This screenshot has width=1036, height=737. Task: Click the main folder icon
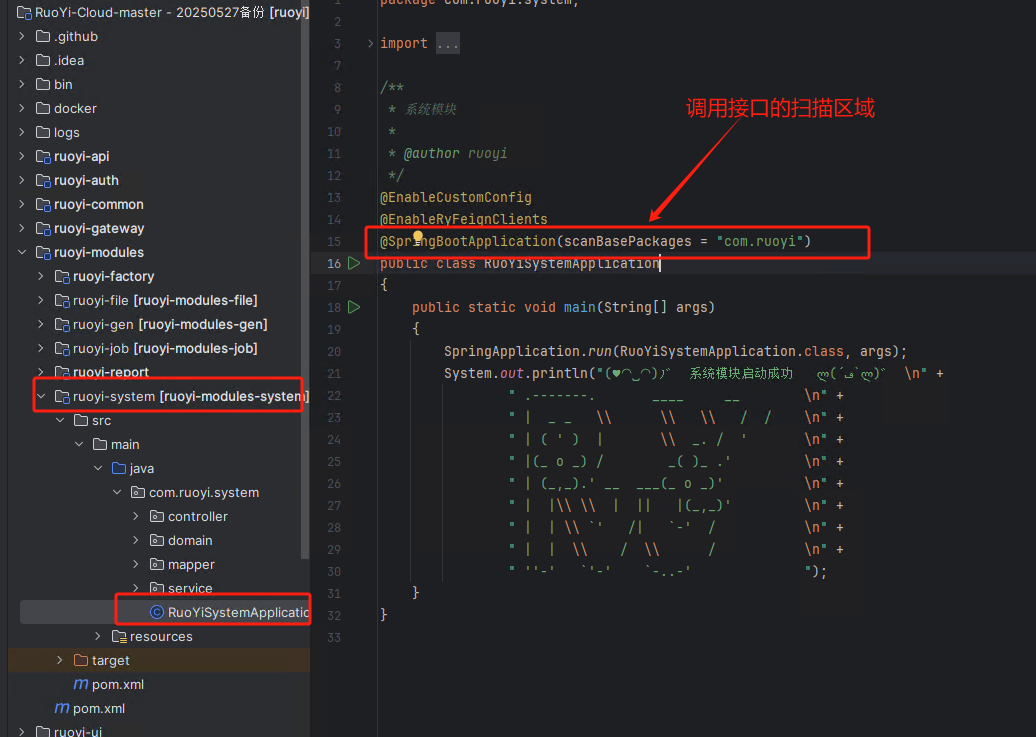(x=100, y=444)
